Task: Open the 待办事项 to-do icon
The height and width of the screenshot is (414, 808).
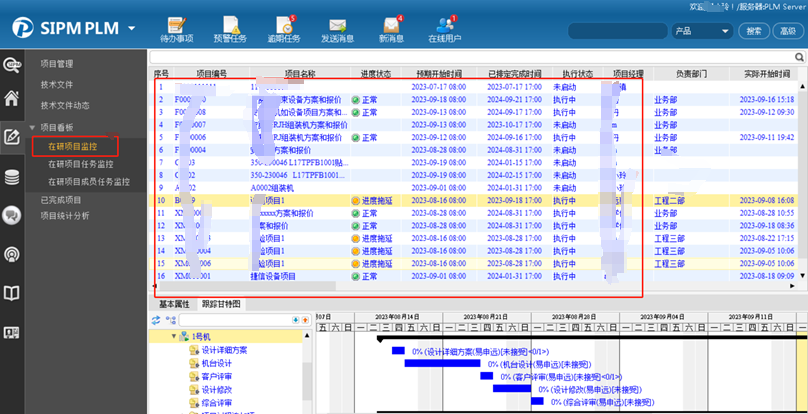Action: pyautogui.click(x=176, y=28)
